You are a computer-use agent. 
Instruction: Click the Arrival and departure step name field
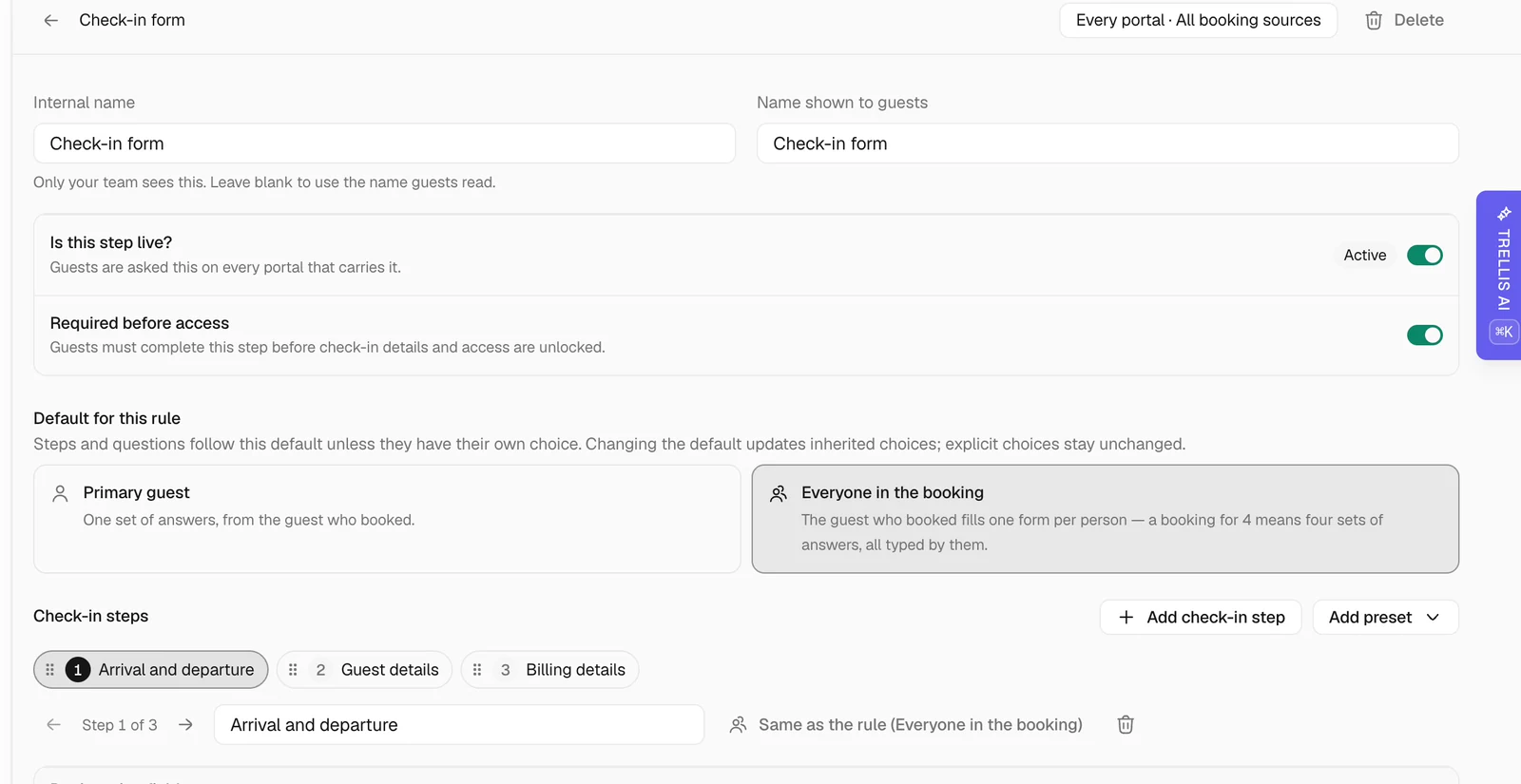459,725
